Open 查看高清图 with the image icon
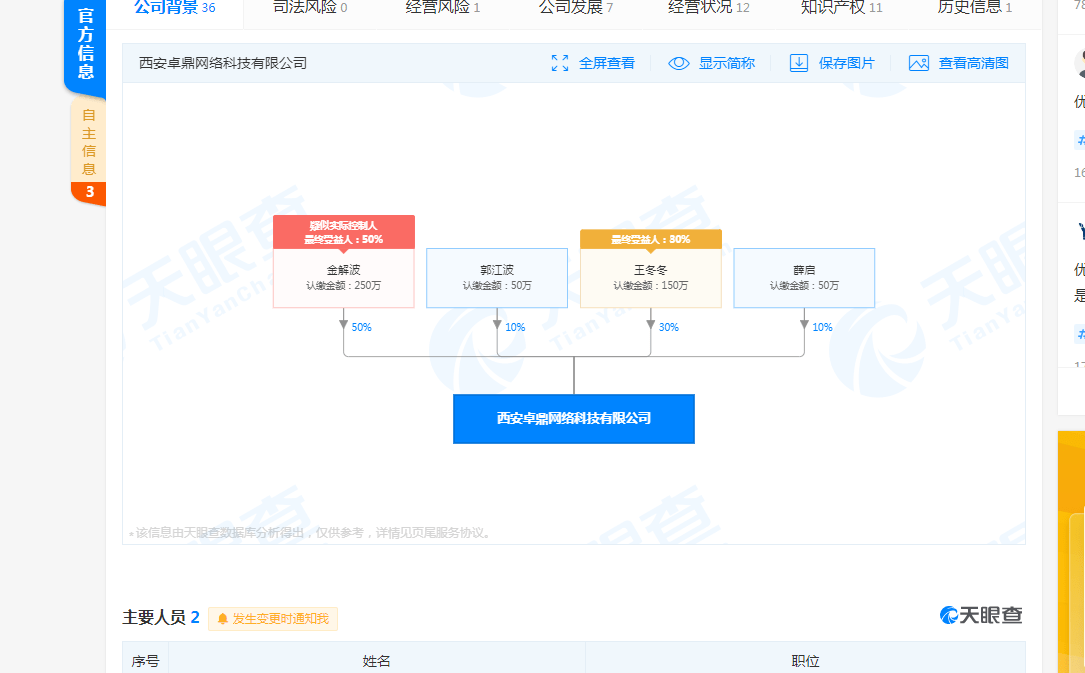The image size is (1085, 673). coord(918,63)
